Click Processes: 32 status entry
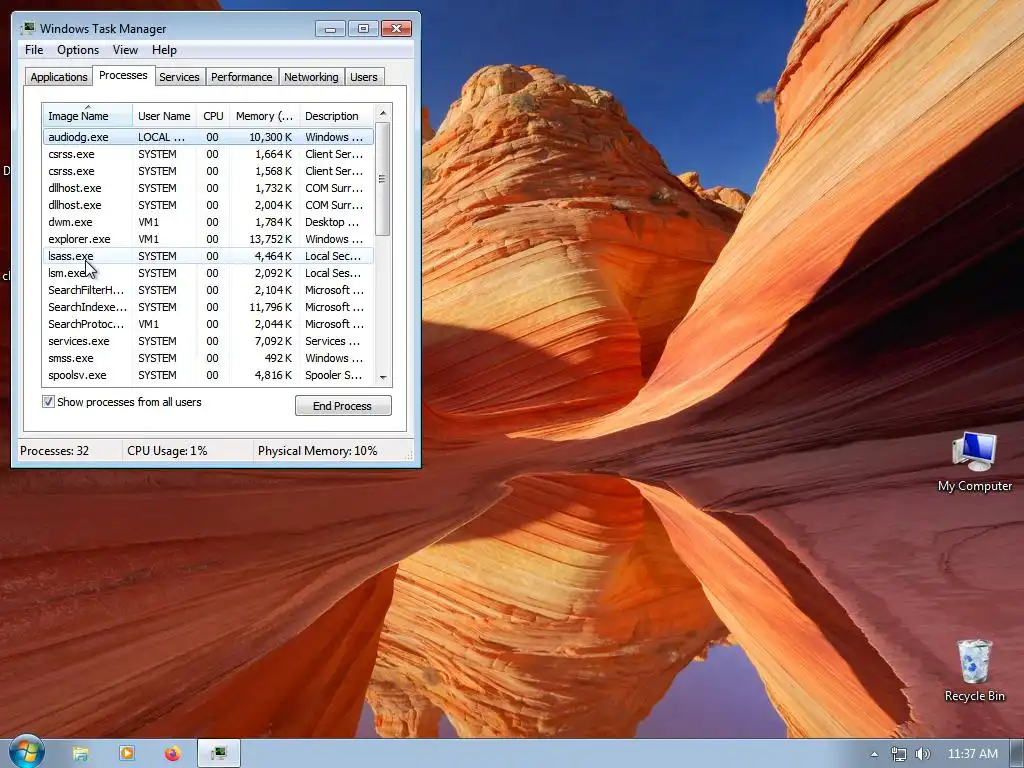Image resolution: width=1024 pixels, height=768 pixels. coord(54,451)
